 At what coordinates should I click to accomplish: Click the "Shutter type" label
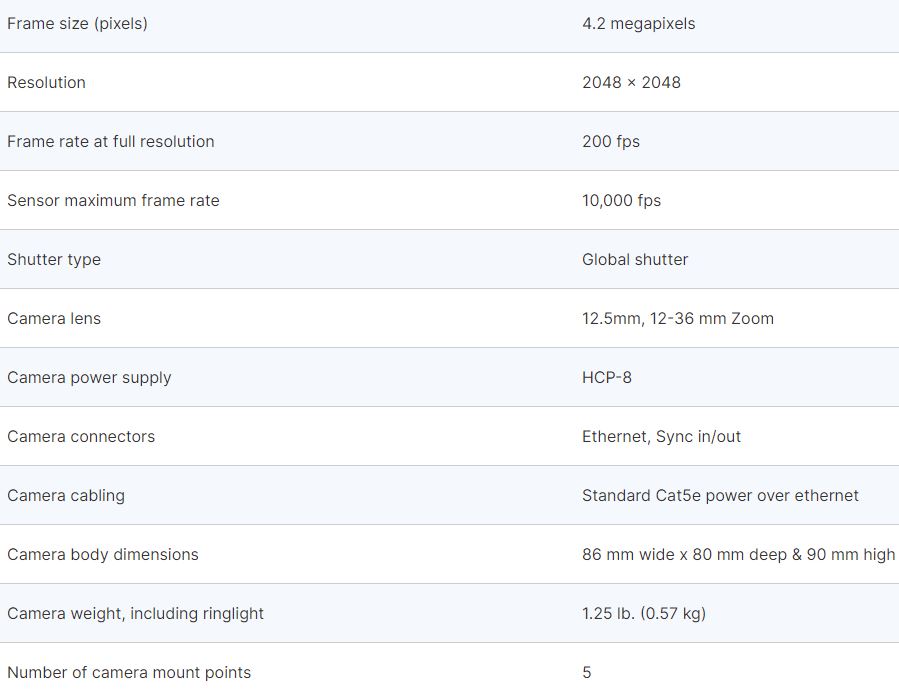coord(54,259)
